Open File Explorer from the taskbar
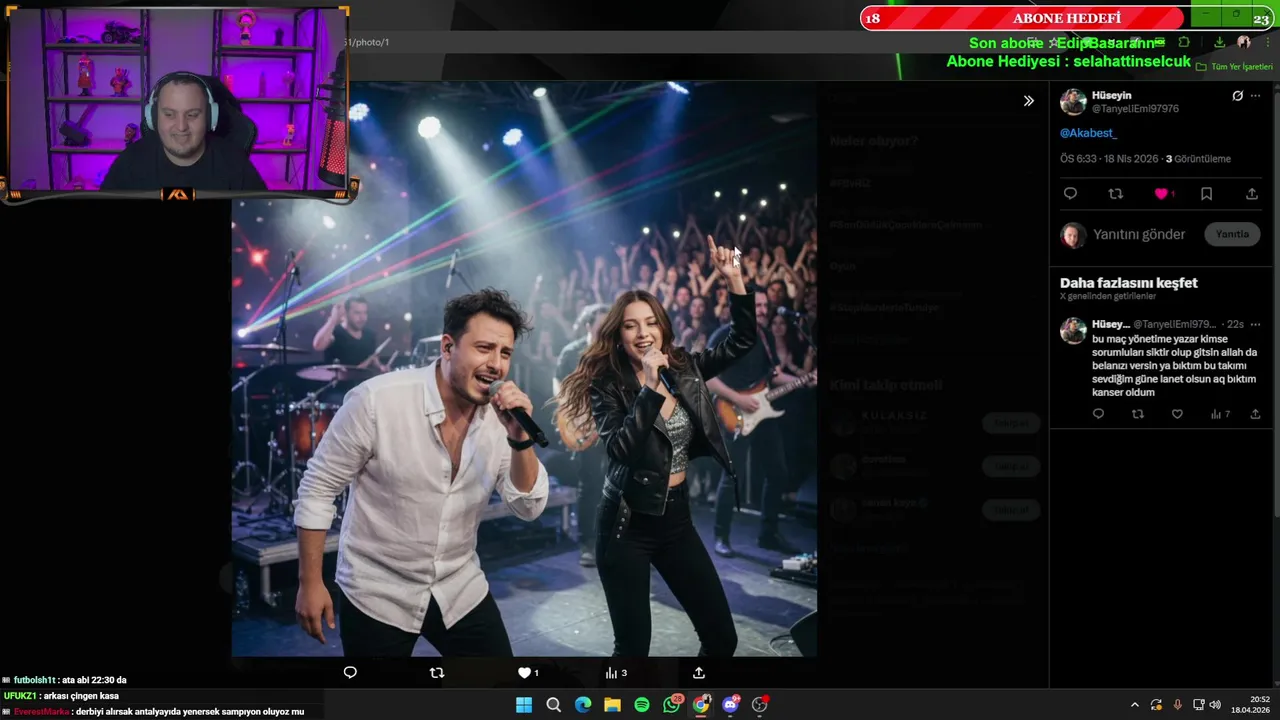 tap(612, 705)
